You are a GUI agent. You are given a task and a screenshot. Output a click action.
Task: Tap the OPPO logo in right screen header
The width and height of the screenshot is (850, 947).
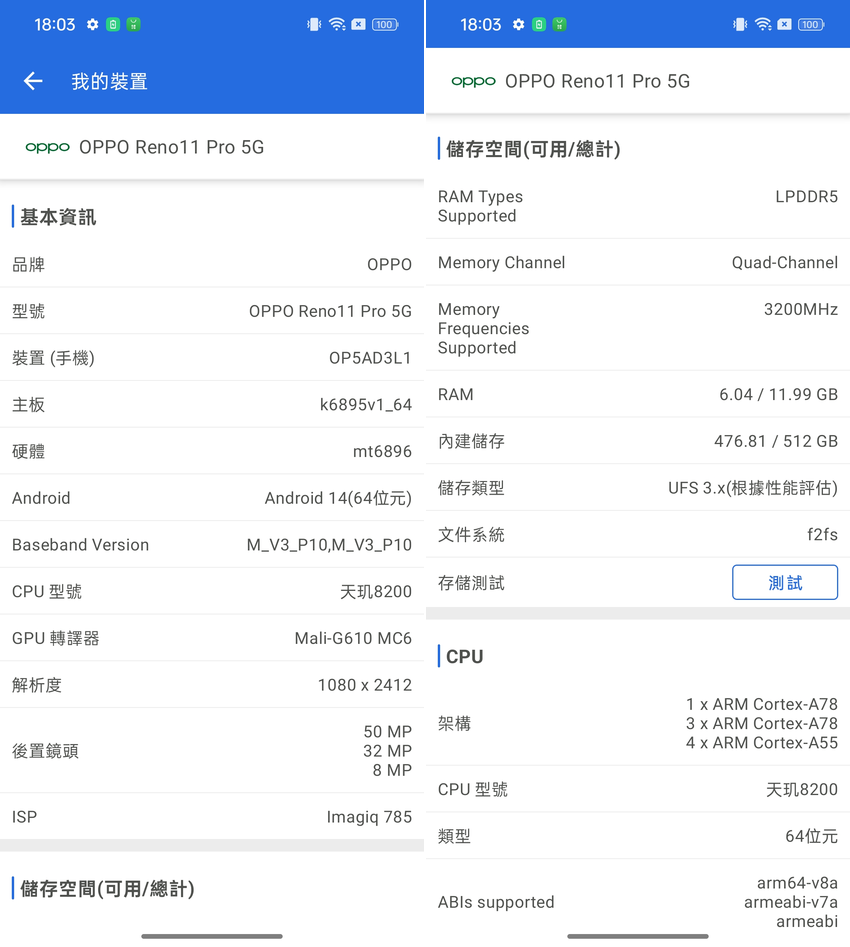[x=473, y=82]
